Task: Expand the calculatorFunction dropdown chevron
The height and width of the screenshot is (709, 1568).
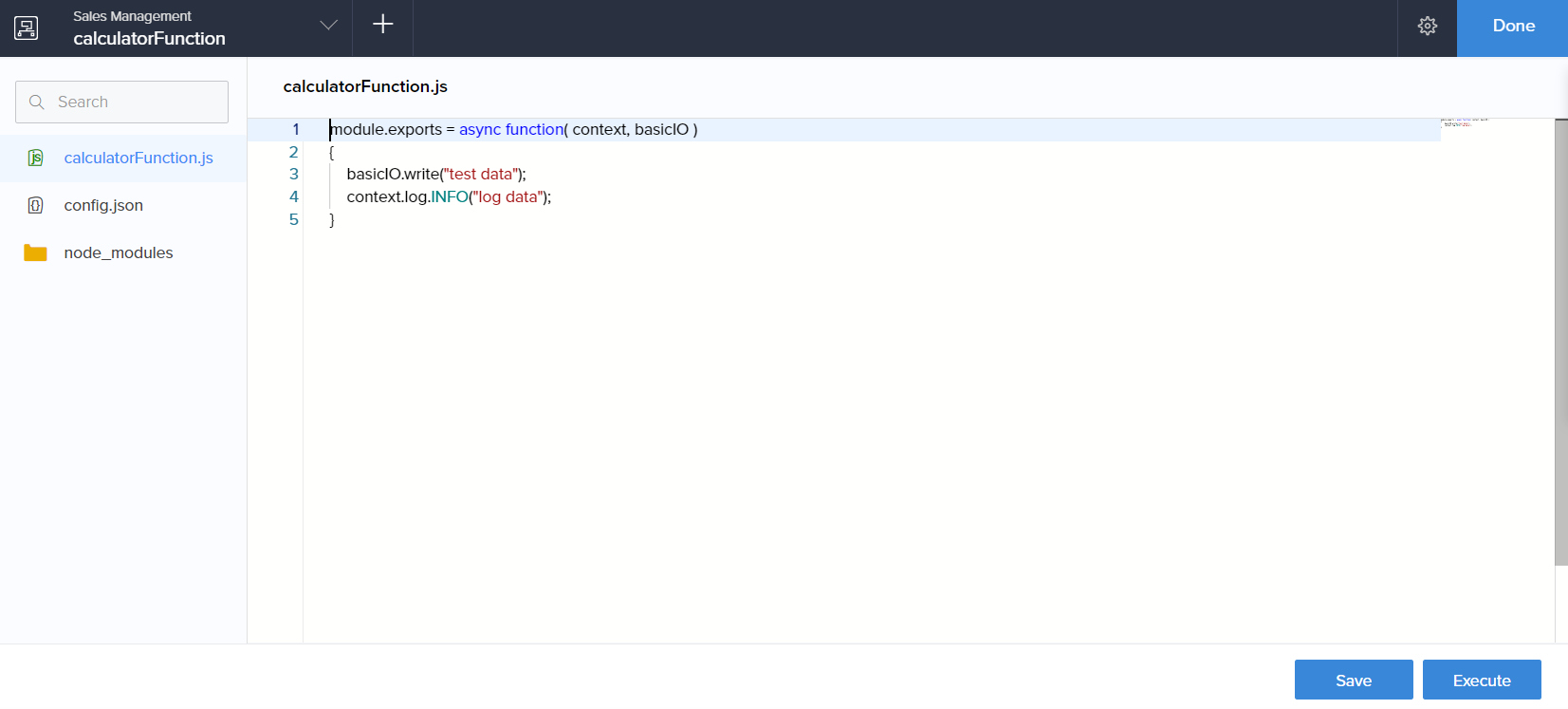Action: pos(328,26)
